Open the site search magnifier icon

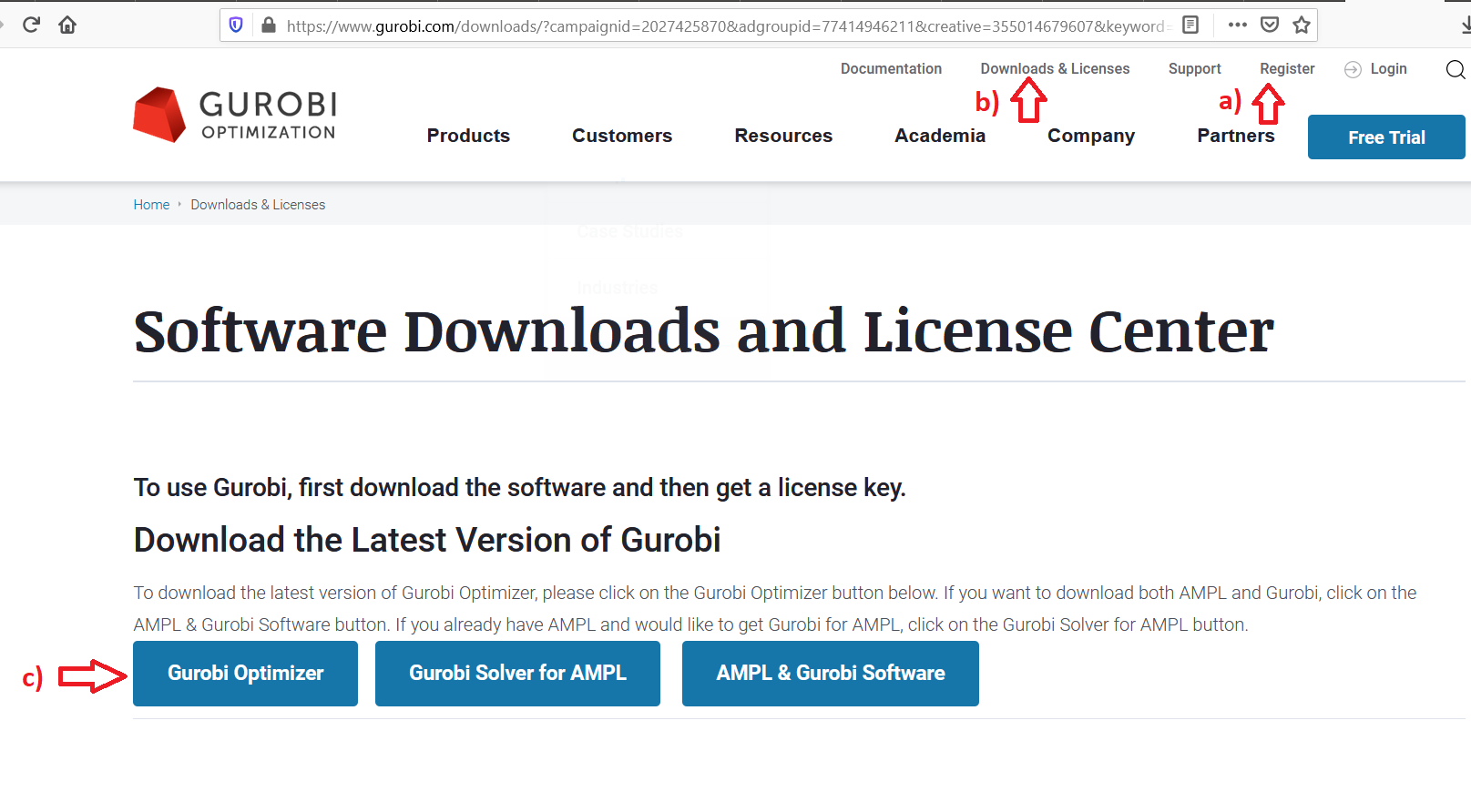1456,69
